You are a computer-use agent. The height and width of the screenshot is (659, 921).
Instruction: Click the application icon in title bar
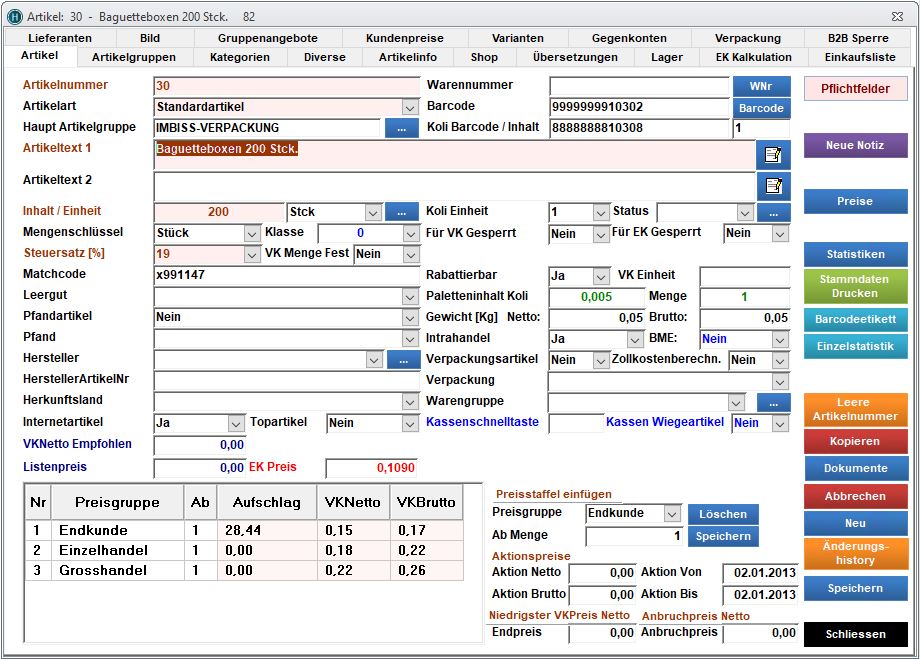click(14, 16)
